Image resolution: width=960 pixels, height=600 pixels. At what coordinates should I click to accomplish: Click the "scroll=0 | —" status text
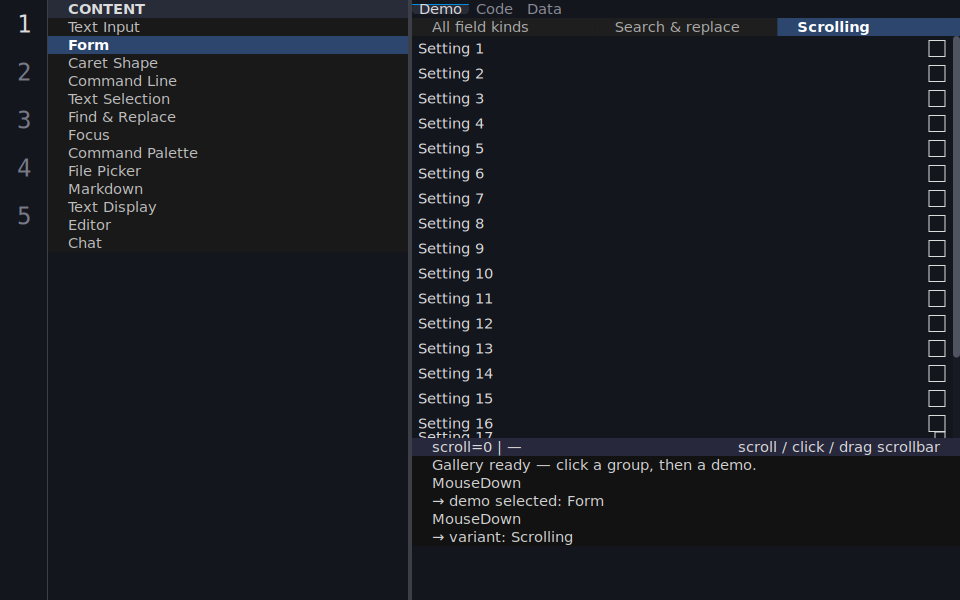pos(476,447)
